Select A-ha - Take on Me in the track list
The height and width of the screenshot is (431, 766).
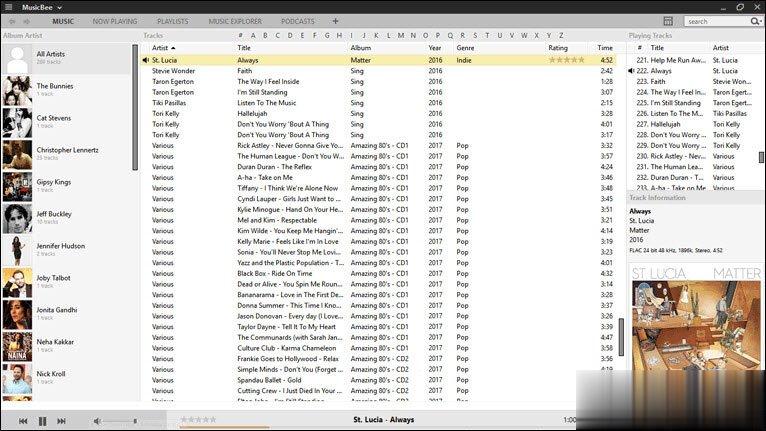coord(378,177)
